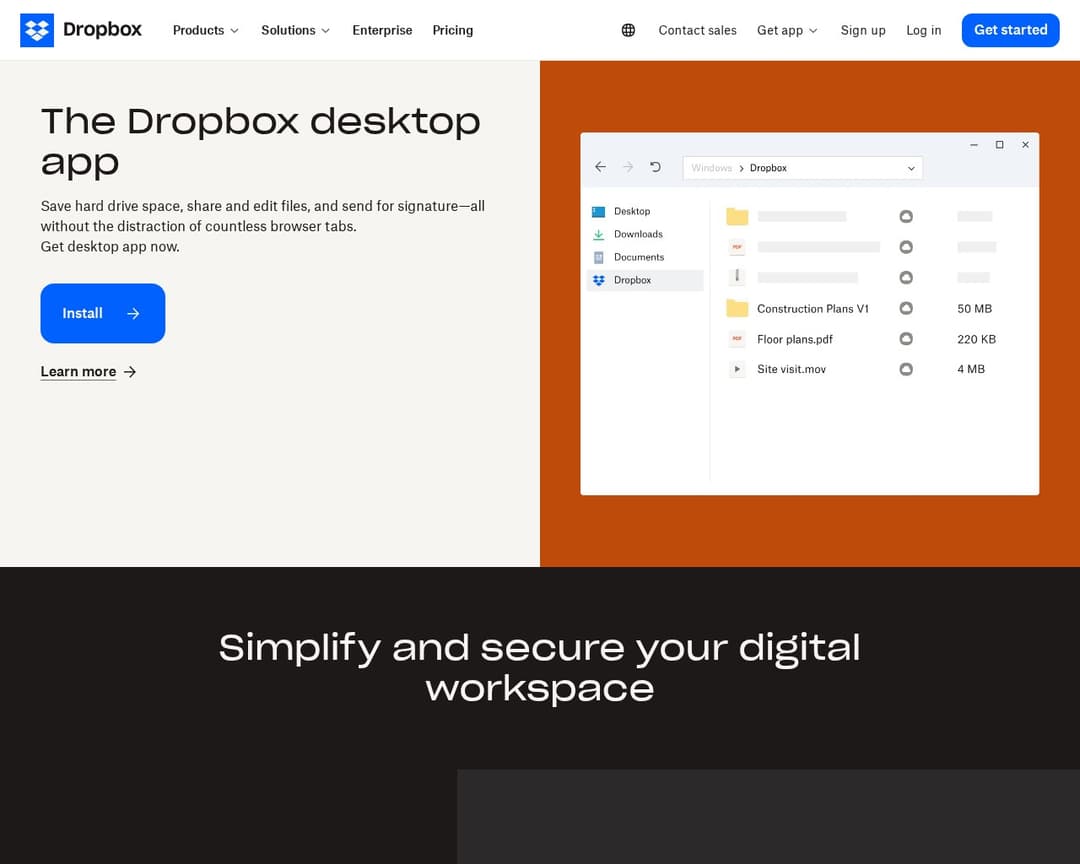Click the back arrow in explorer window
1080x864 pixels.
[x=601, y=167]
